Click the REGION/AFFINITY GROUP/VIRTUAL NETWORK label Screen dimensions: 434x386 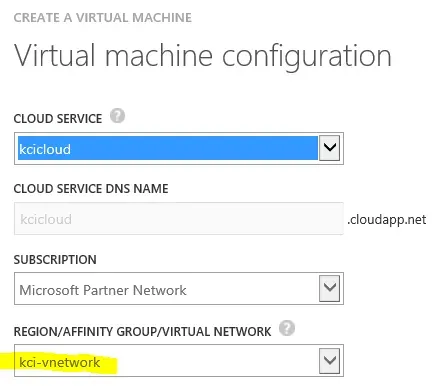142,332
